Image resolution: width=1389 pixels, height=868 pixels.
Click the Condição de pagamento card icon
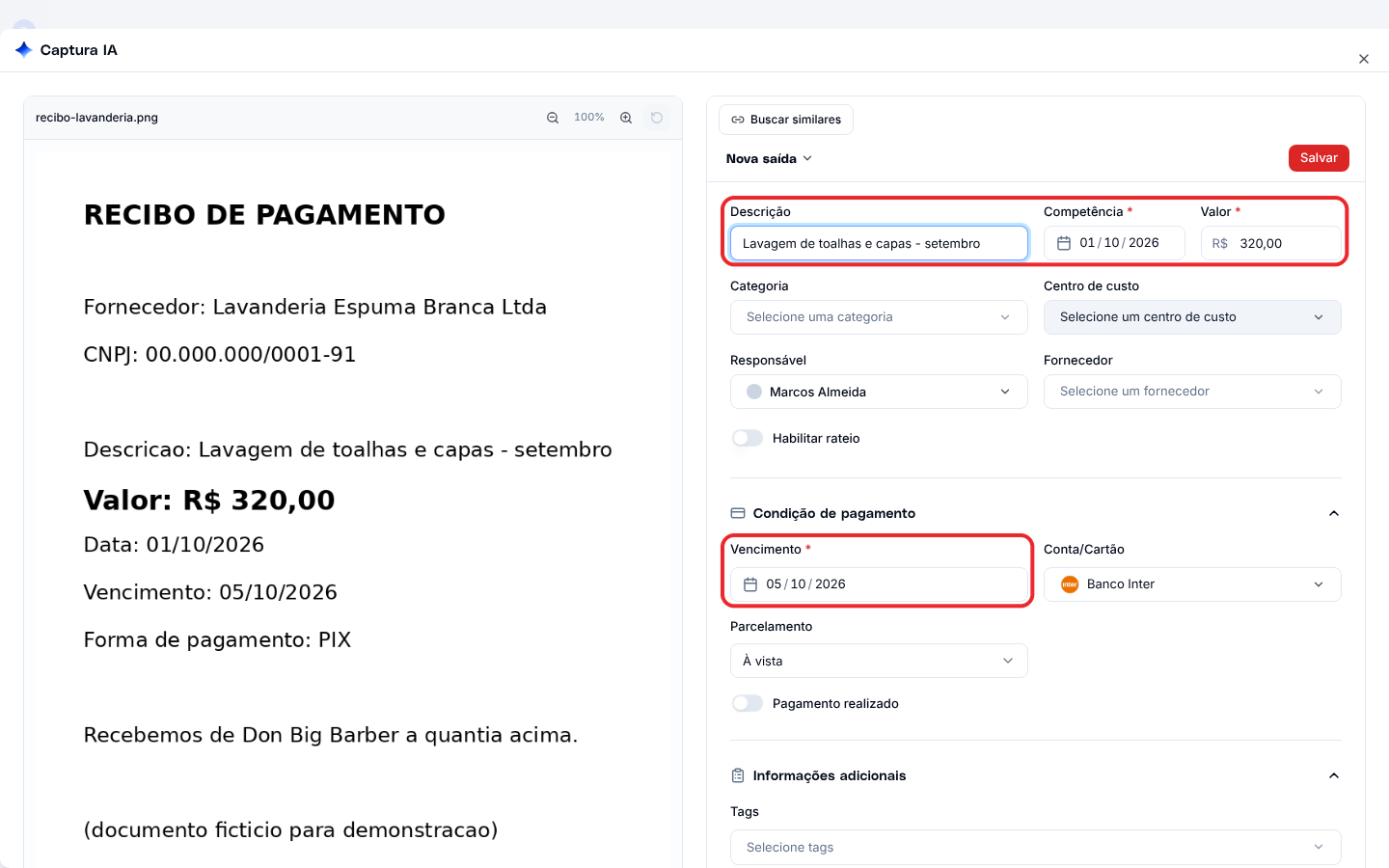pos(738,513)
